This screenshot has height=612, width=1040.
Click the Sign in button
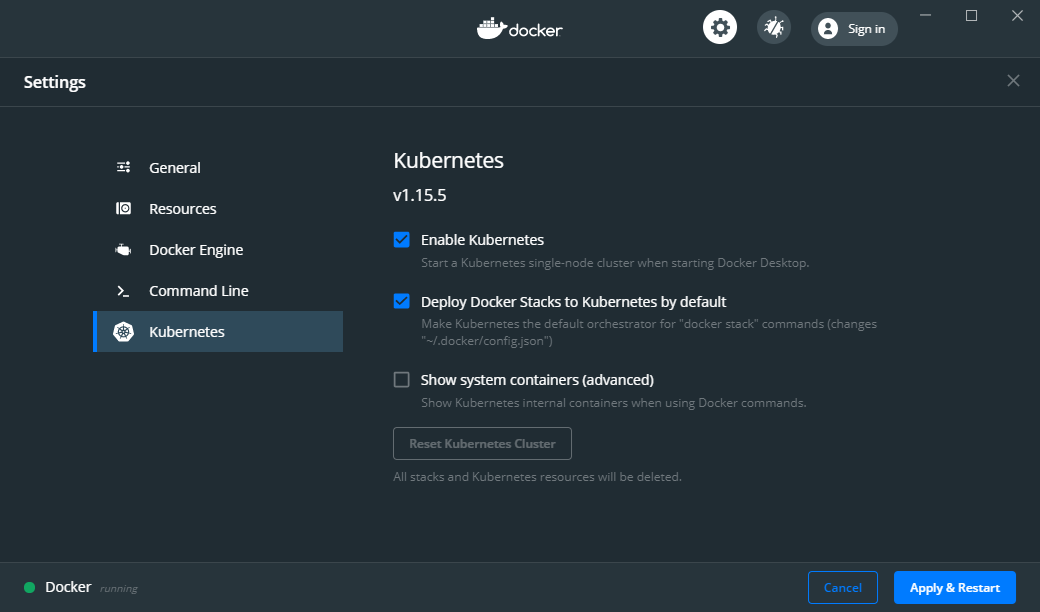pyautogui.click(x=854, y=29)
